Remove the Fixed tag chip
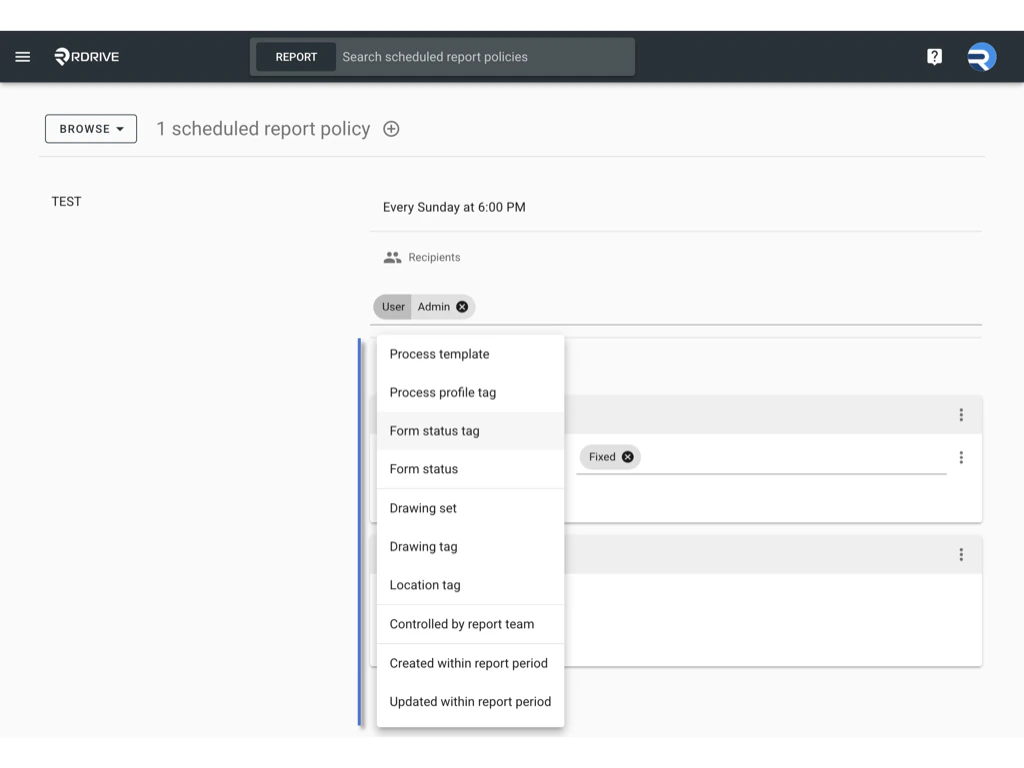The width and height of the screenshot is (1024, 768). pyautogui.click(x=628, y=457)
